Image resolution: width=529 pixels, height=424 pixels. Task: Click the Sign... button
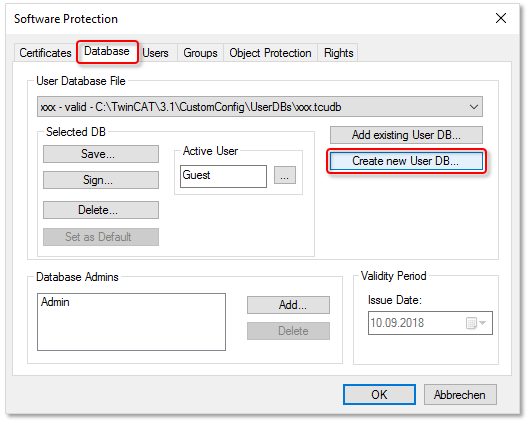point(101,180)
